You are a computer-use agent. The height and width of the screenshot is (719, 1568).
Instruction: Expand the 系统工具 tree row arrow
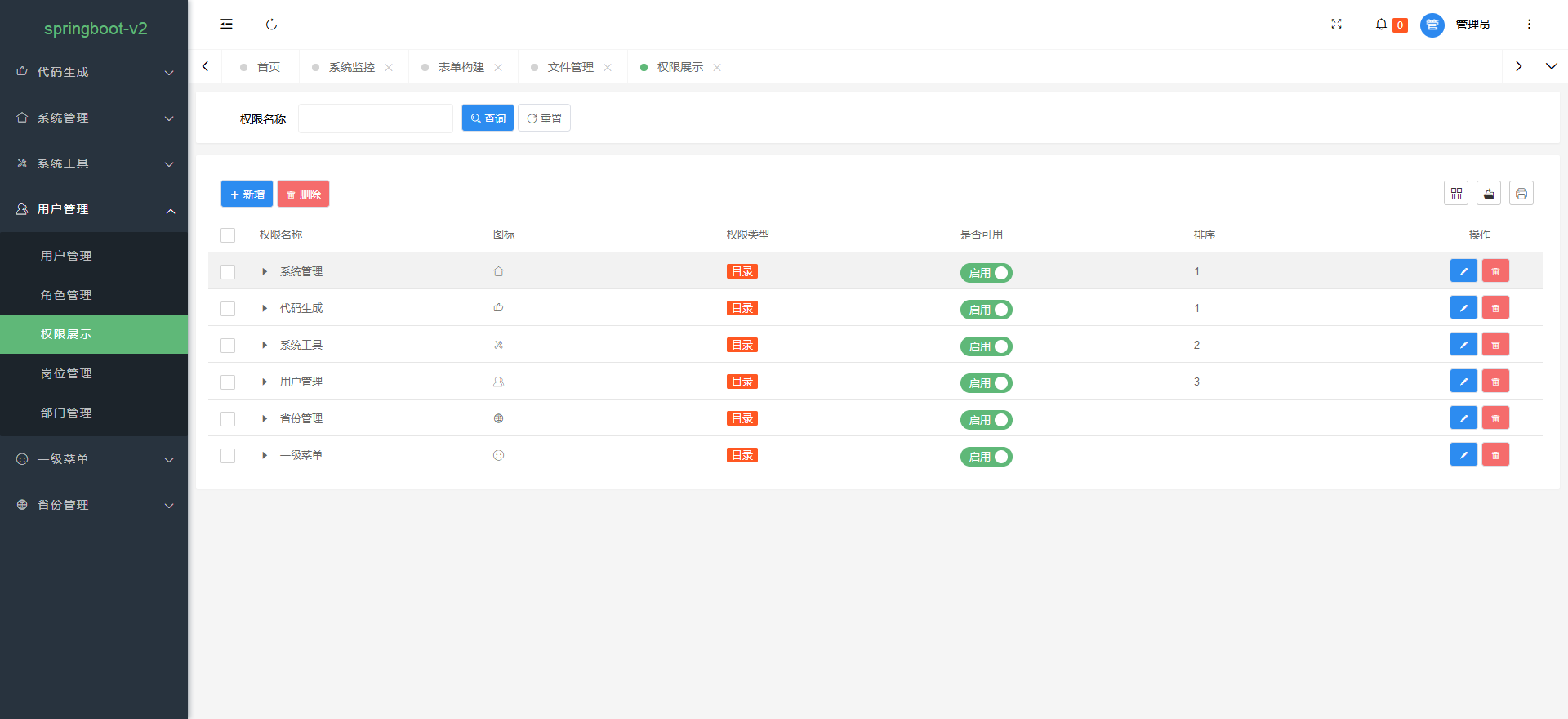pyautogui.click(x=265, y=345)
